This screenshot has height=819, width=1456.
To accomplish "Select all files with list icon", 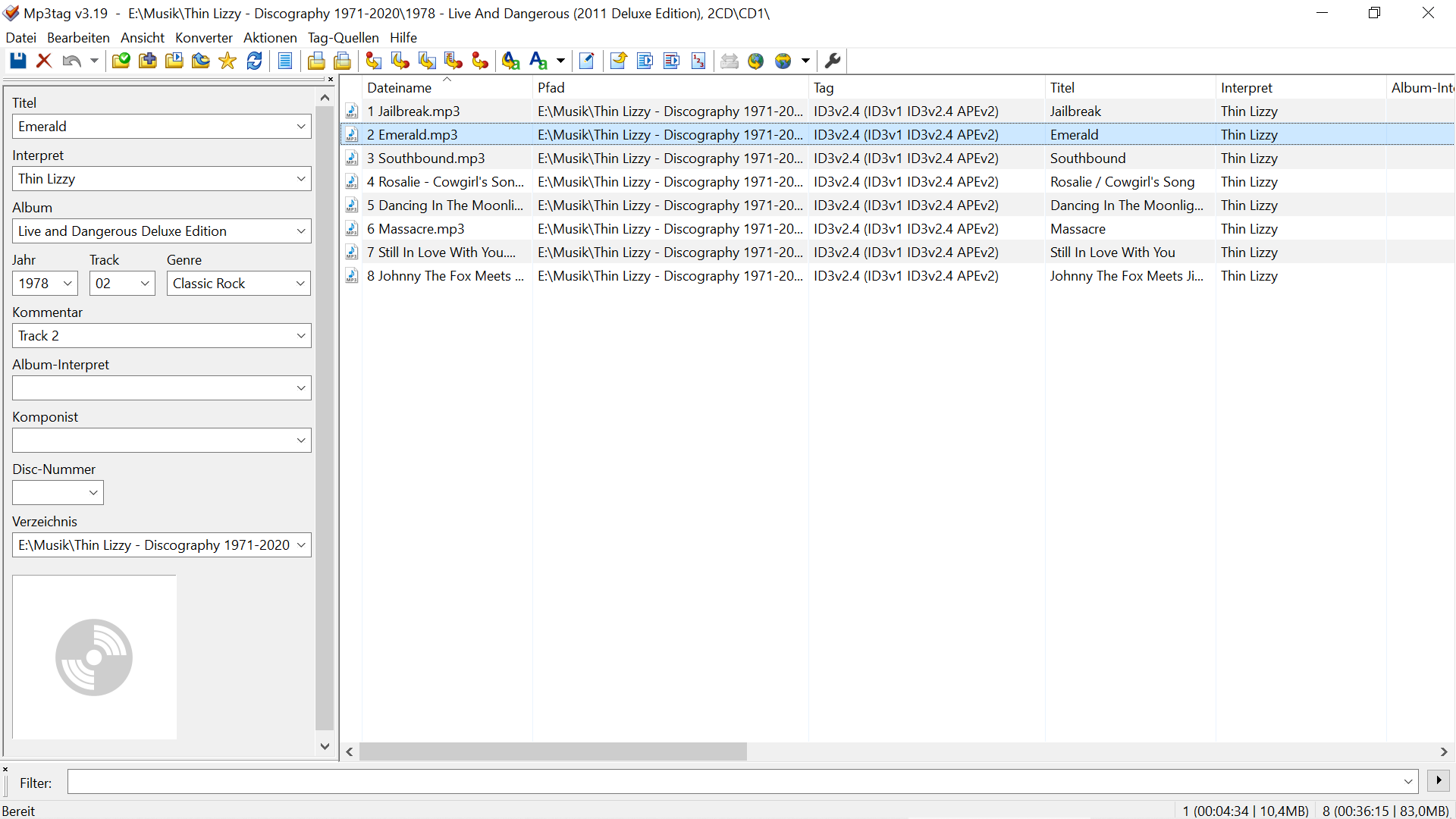I will 285,61.
